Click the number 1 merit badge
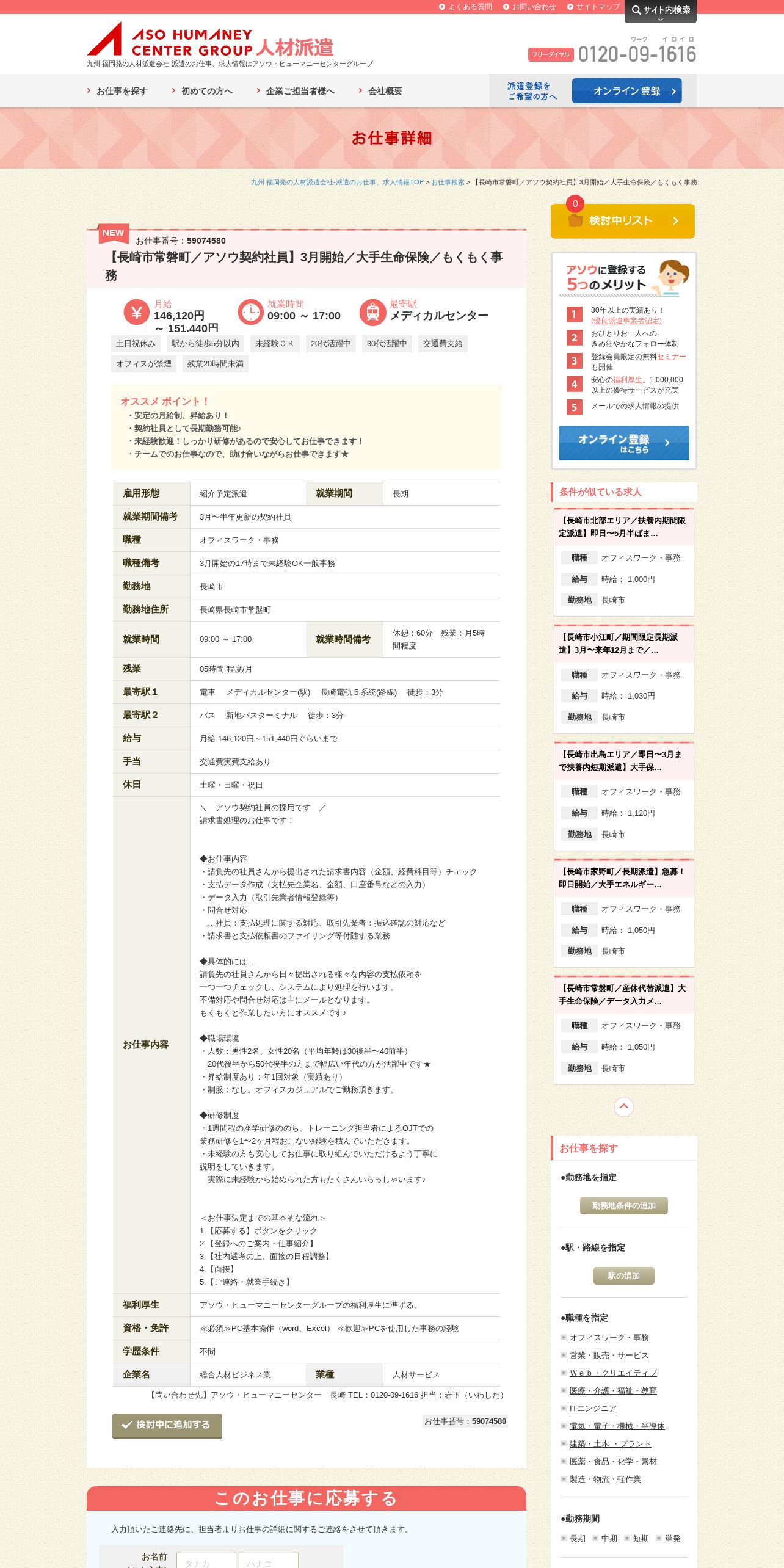 point(574,314)
